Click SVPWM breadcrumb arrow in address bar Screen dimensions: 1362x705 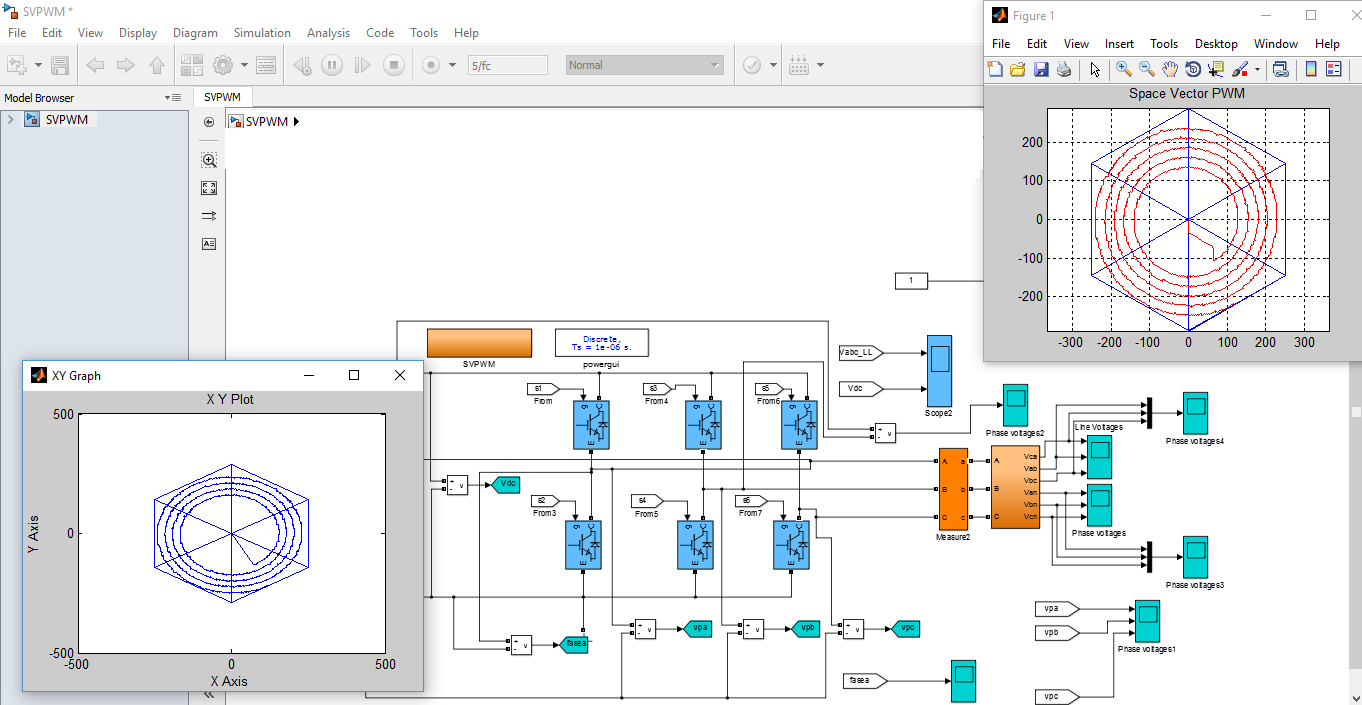(296, 122)
